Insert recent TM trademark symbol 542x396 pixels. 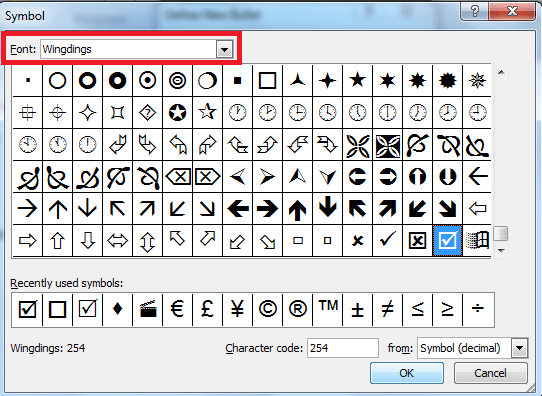coord(327,309)
